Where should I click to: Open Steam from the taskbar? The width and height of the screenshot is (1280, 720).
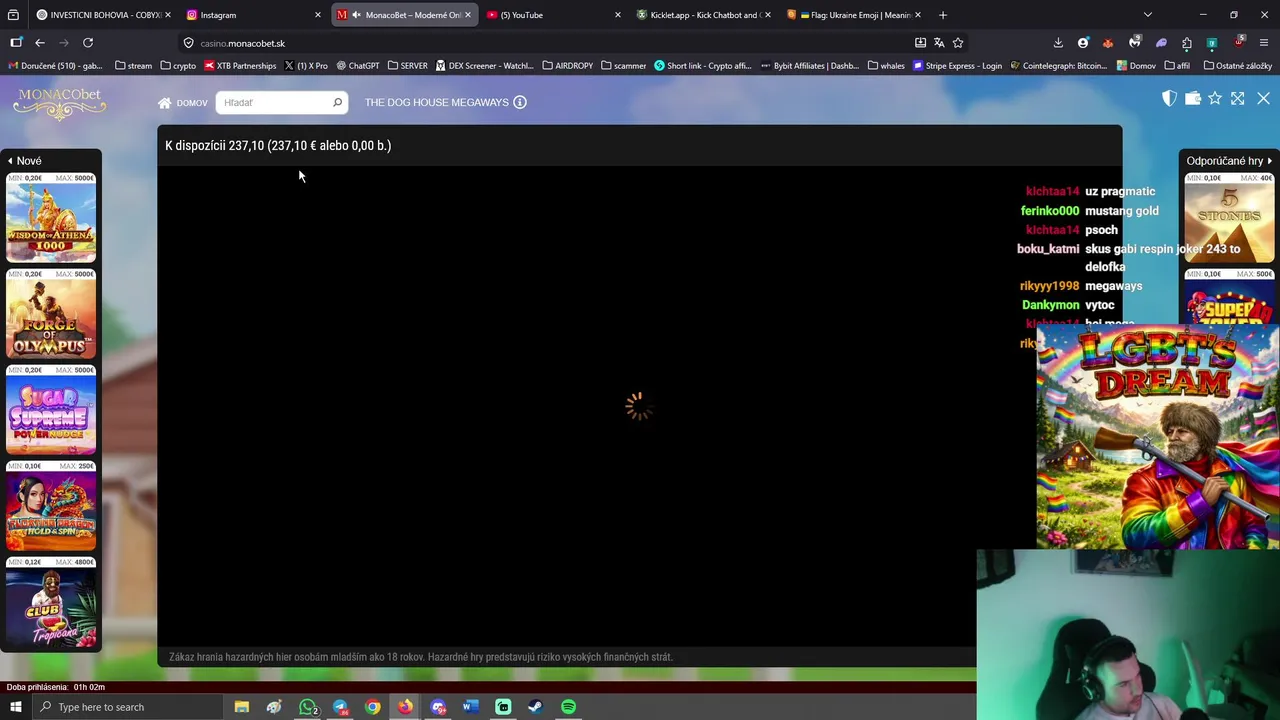535,707
